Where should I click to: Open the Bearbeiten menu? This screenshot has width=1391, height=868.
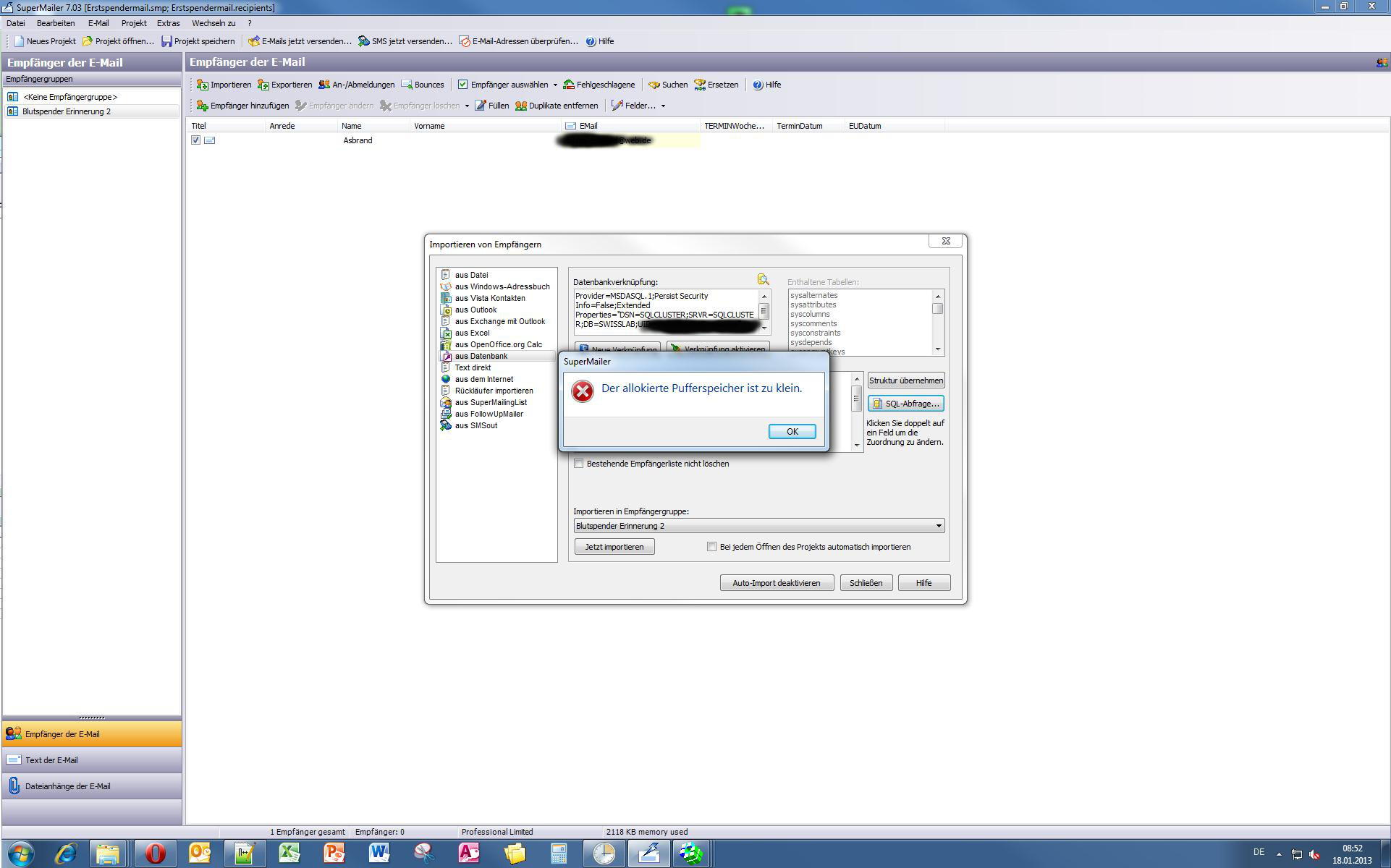(56, 23)
